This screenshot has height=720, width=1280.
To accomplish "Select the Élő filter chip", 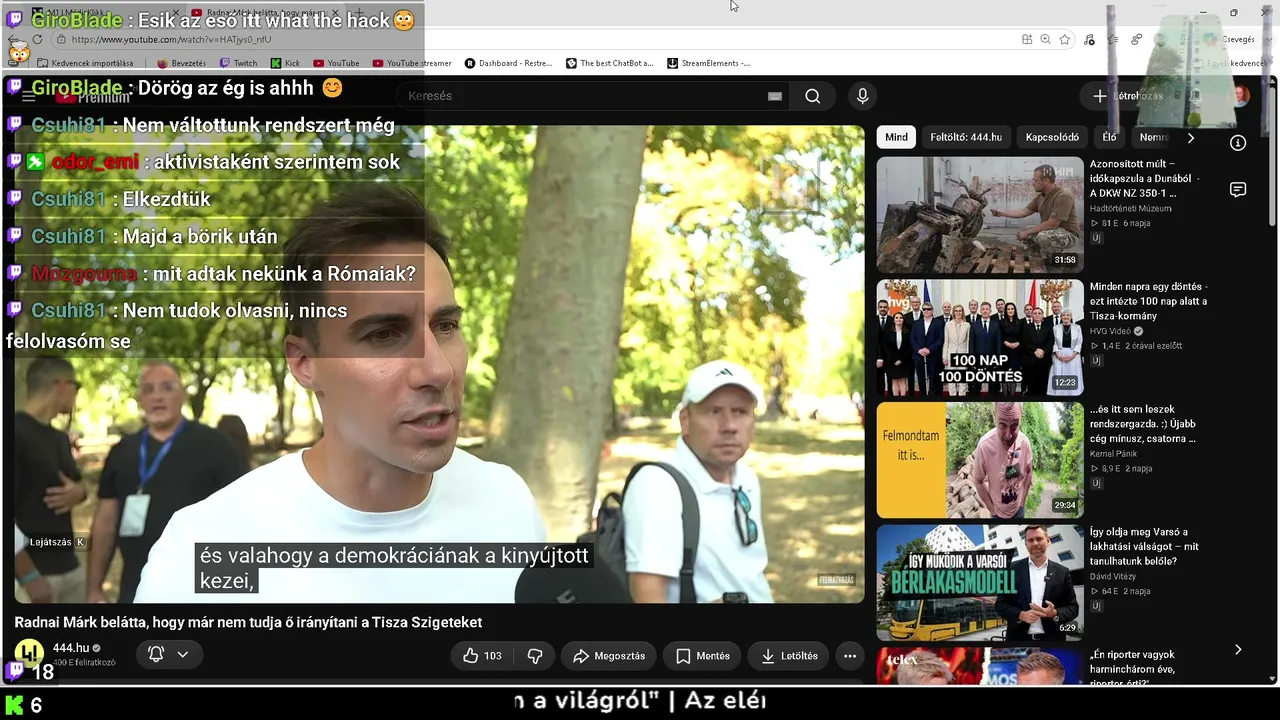I will click(x=1109, y=137).
